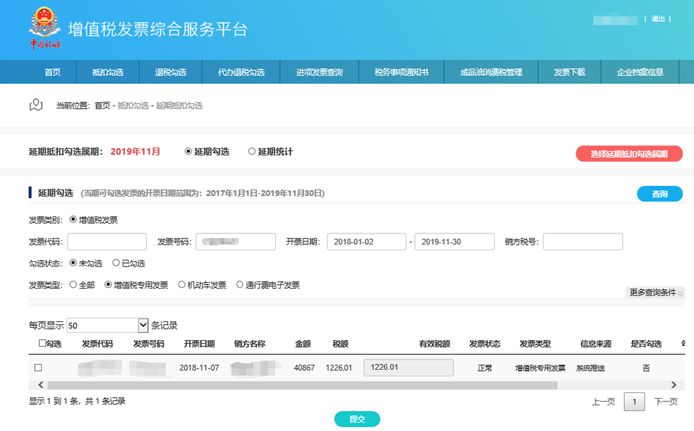Click the 系统推送 source cell
Viewport: 694px width, 431px height.
(x=590, y=368)
